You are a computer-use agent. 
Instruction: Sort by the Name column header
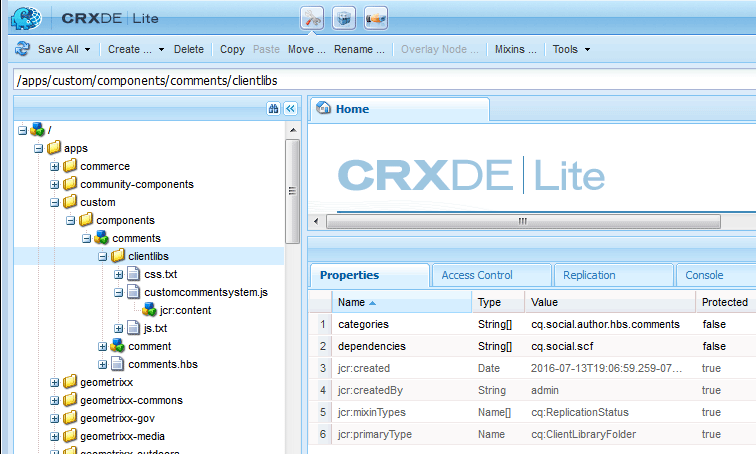(x=402, y=302)
